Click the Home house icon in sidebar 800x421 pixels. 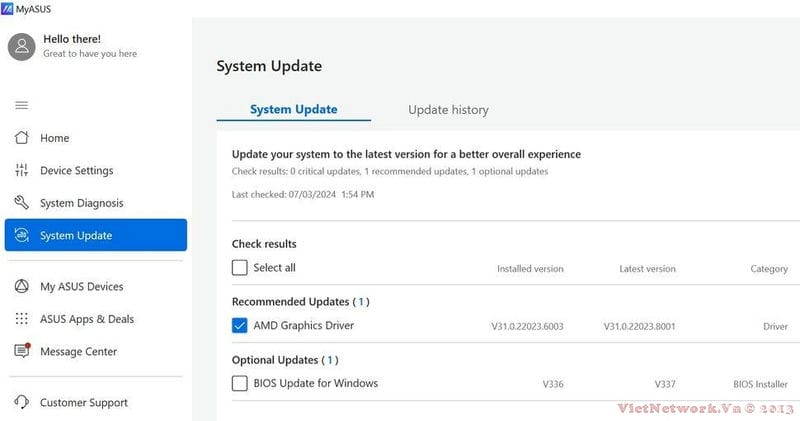(21, 138)
